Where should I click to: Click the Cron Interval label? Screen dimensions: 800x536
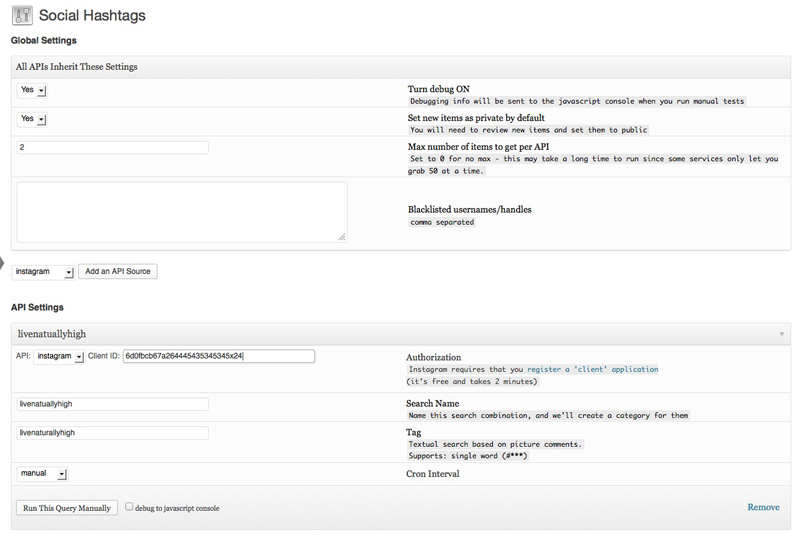[x=433, y=474]
